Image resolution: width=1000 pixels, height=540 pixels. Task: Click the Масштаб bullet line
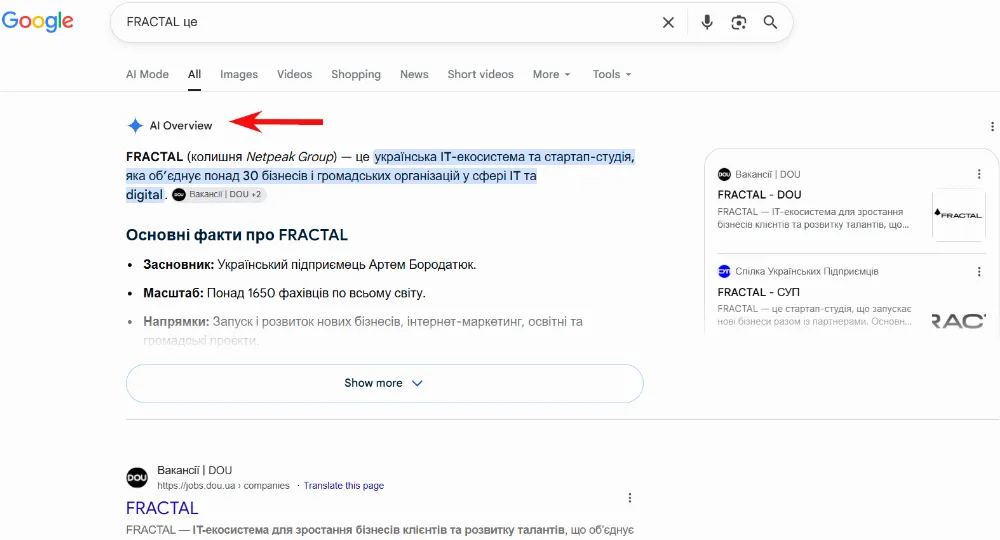click(x=284, y=293)
